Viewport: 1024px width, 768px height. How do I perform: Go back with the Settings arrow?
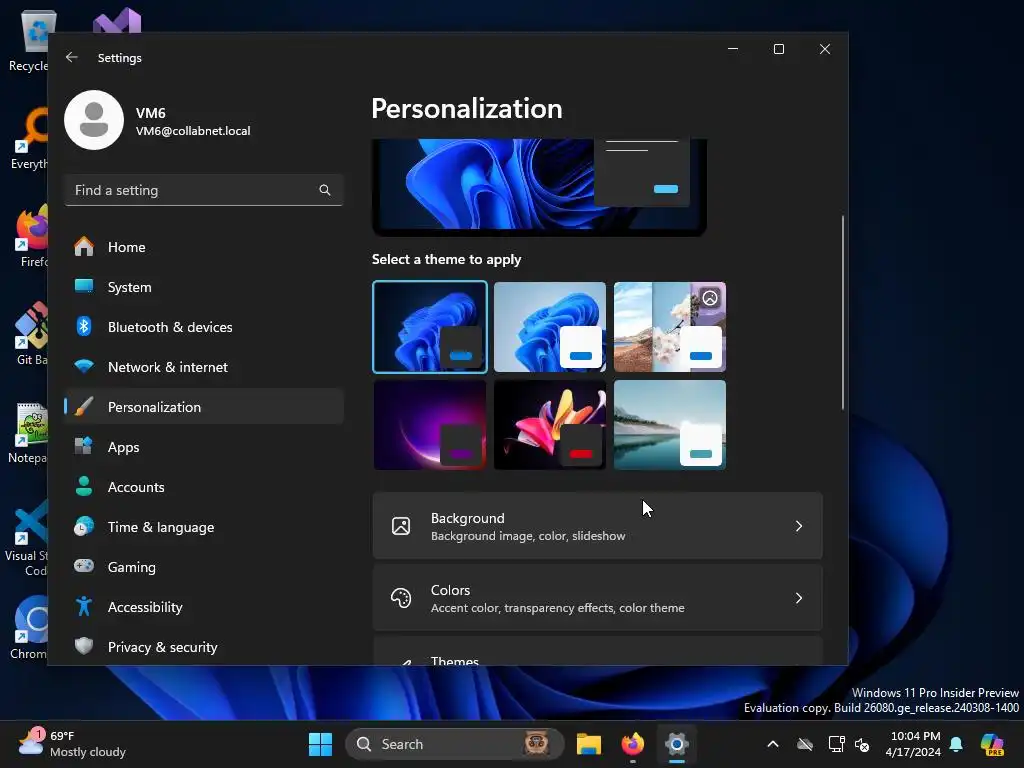coord(72,57)
